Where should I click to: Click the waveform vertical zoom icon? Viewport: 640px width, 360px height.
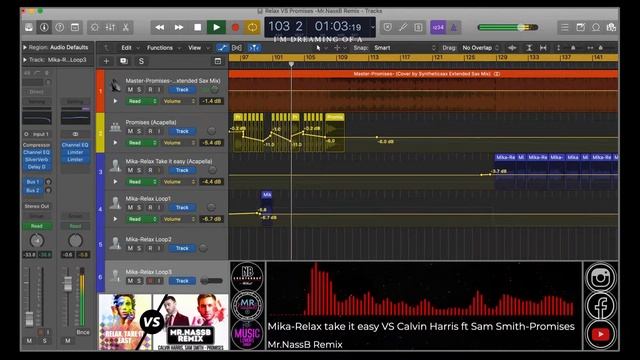[x=512, y=48]
